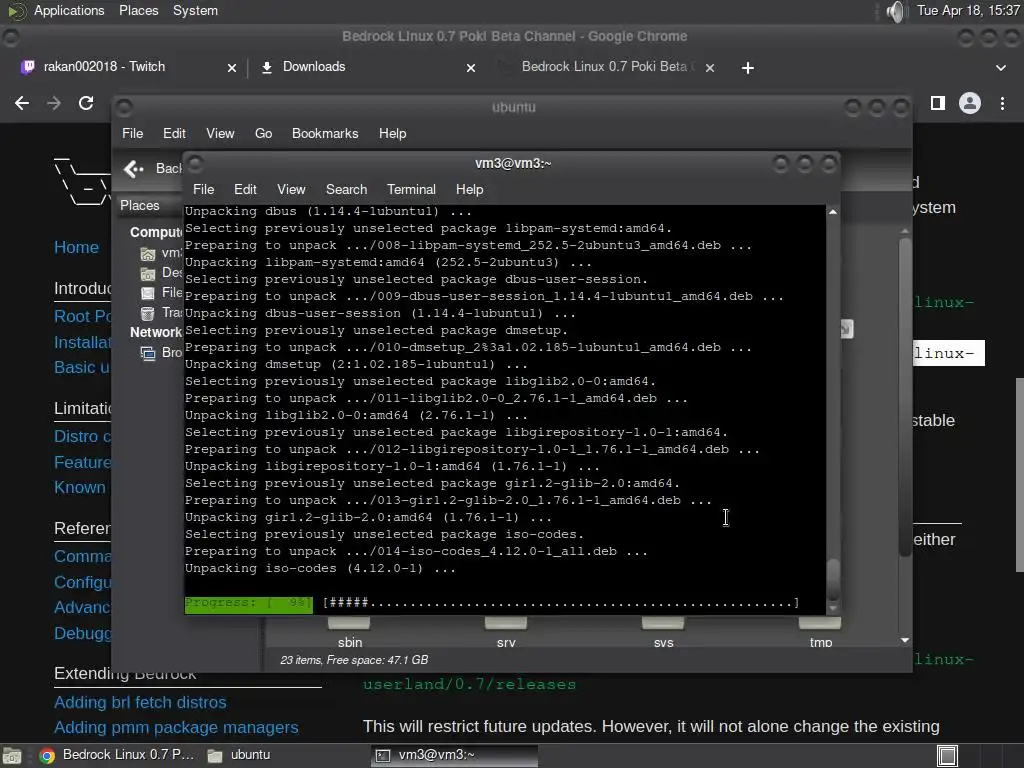Open Help menu in ubuntu file manager
The image size is (1024, 768).
[x=392, y=133]
